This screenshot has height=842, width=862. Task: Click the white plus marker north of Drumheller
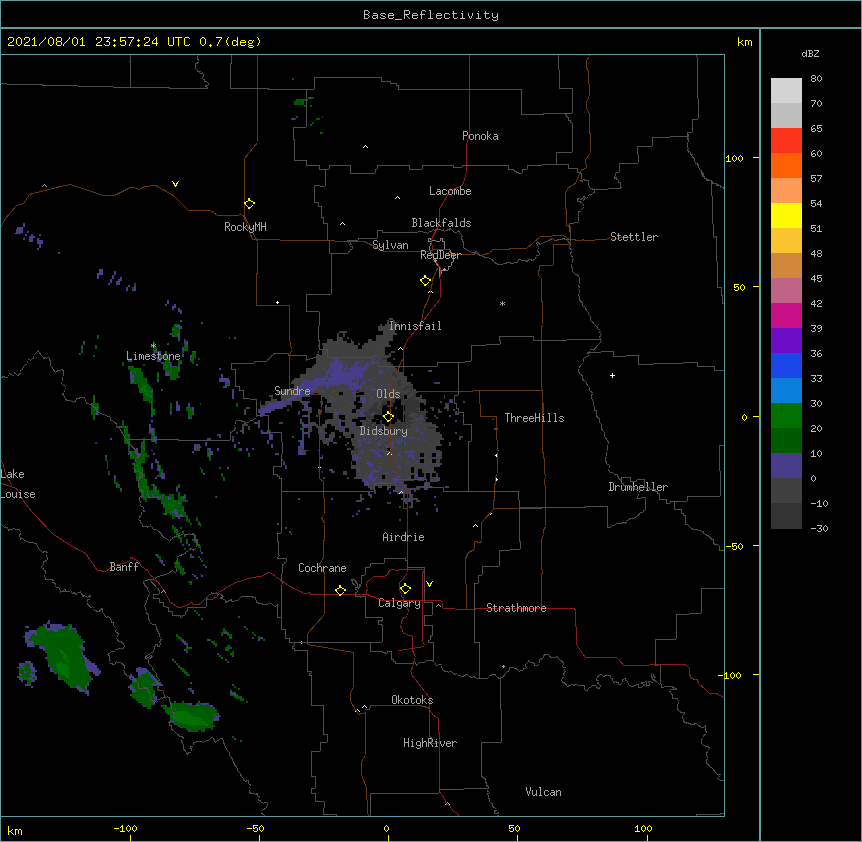point(612,375)
